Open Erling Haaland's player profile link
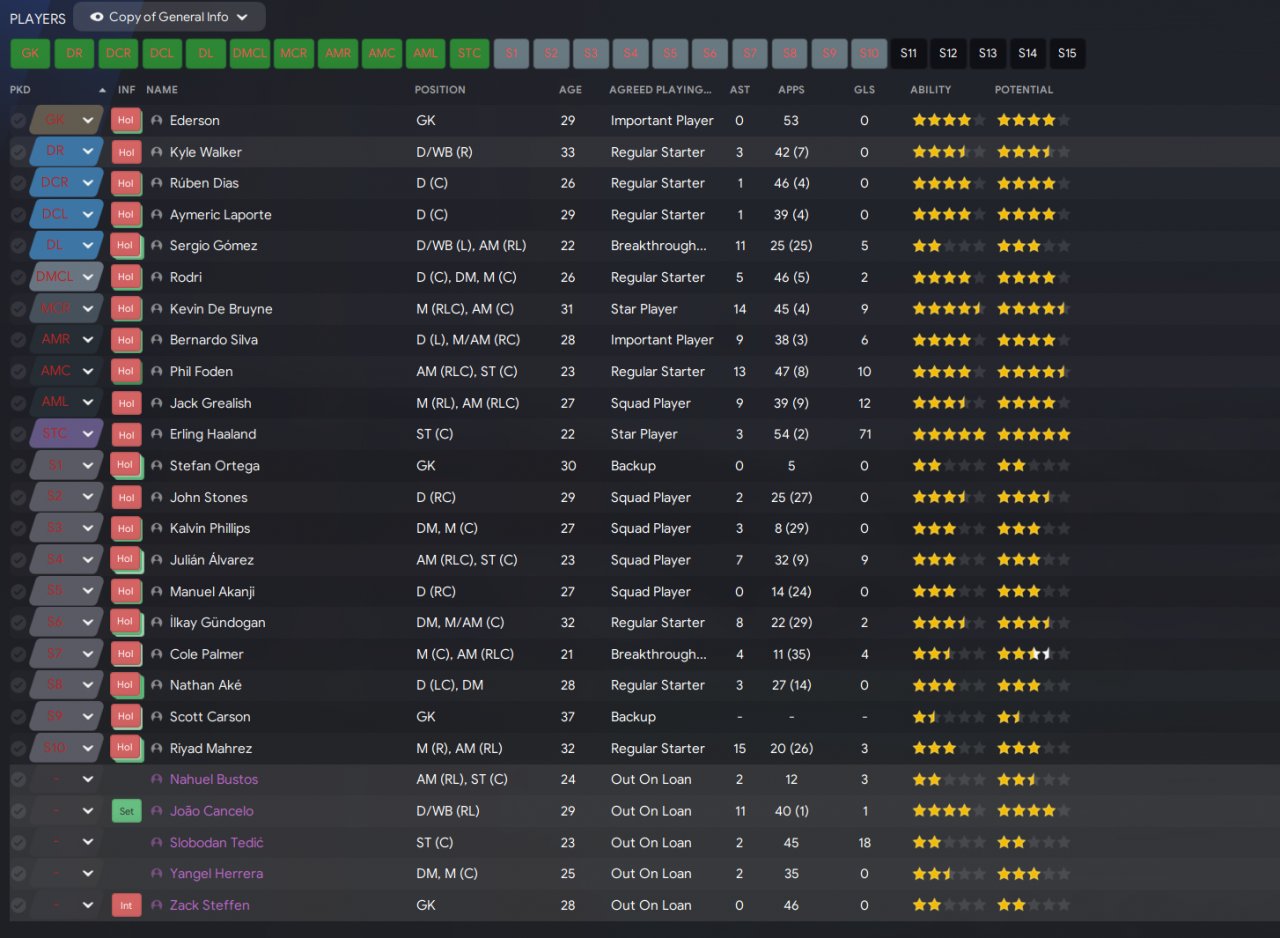The height and width of the screenshot is (938, 1280). click(213, 435)
